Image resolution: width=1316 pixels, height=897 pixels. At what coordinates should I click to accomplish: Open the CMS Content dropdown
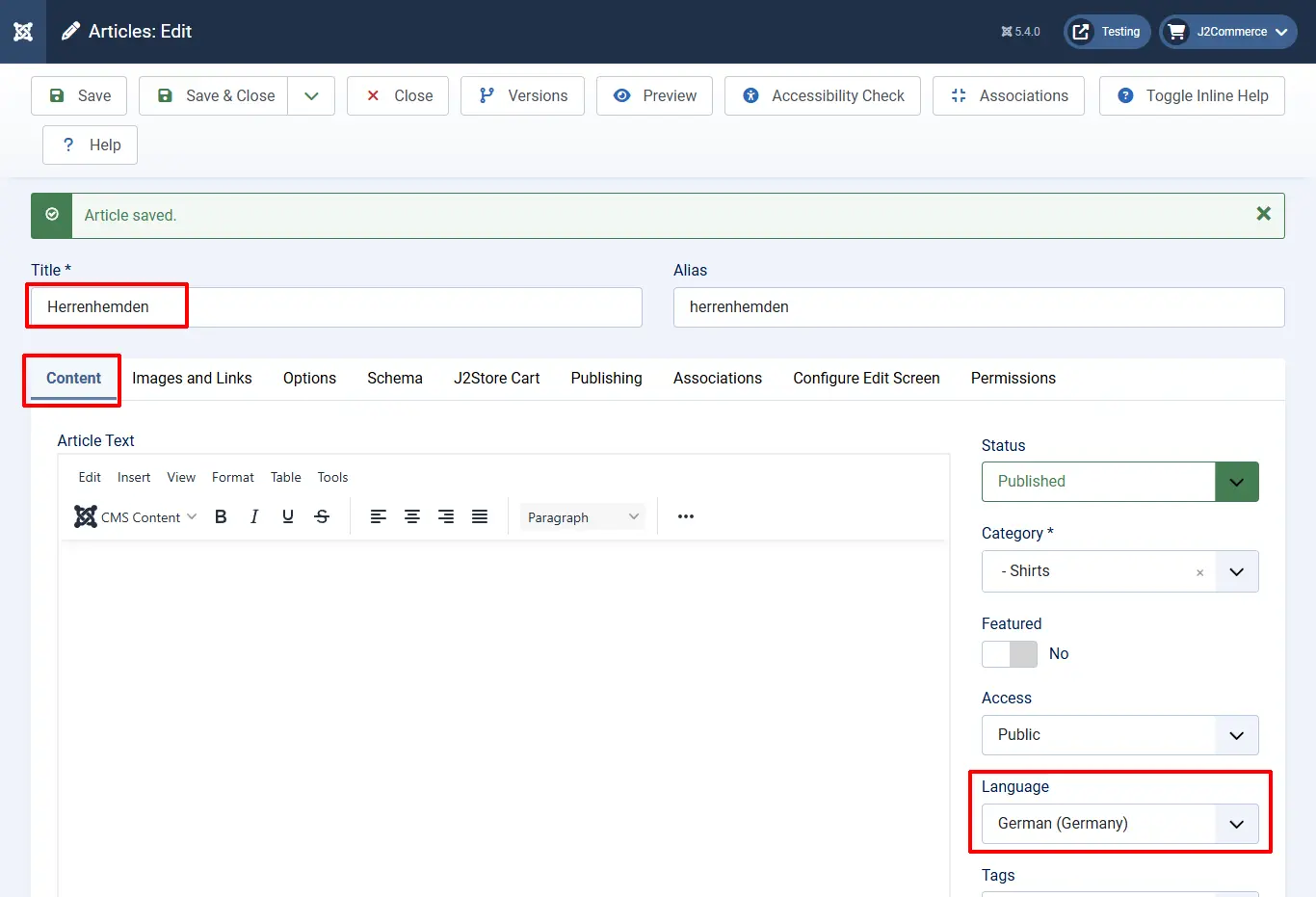(136, 516)
